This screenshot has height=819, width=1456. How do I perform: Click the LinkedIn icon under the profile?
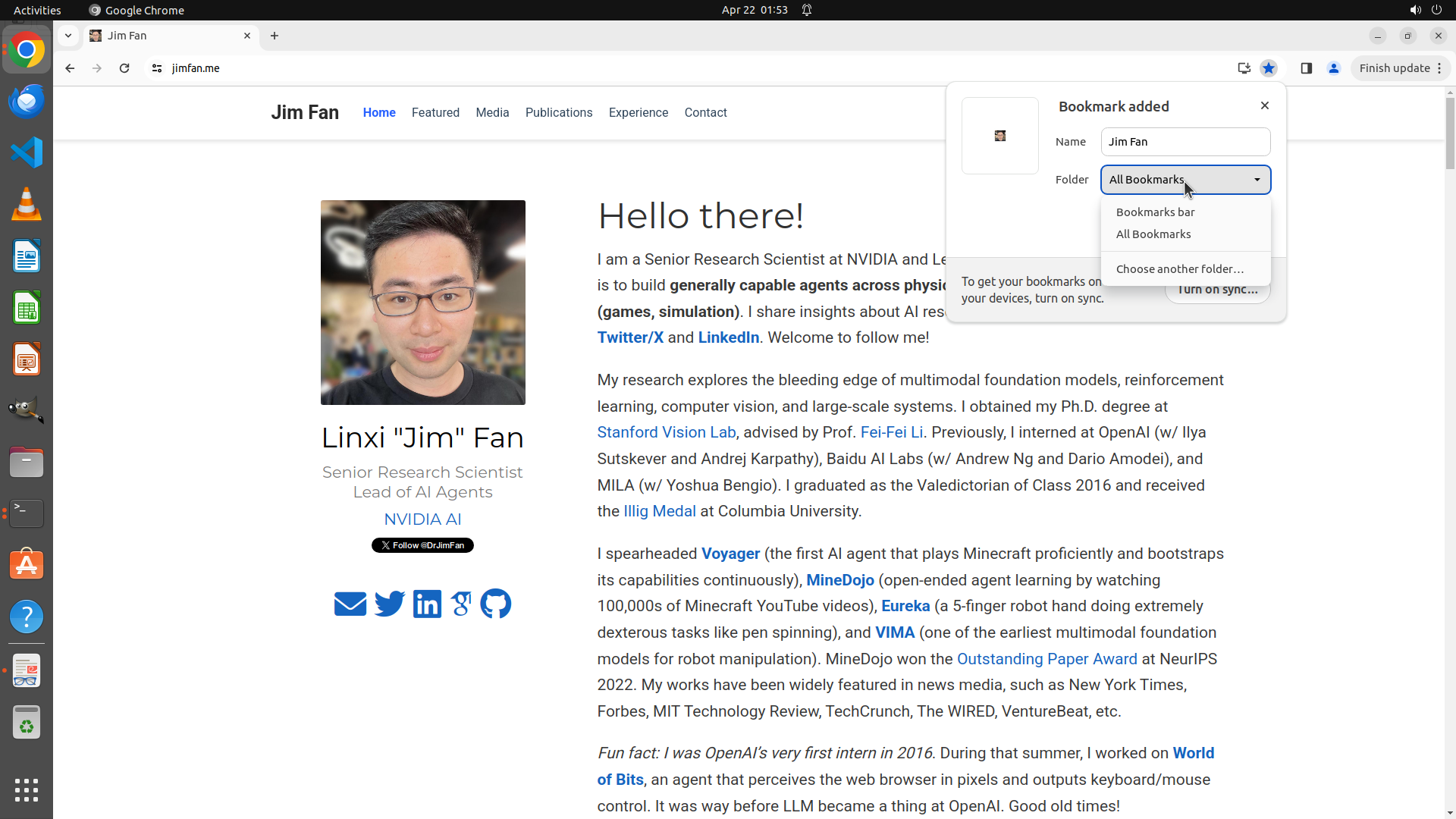[427, 604]
